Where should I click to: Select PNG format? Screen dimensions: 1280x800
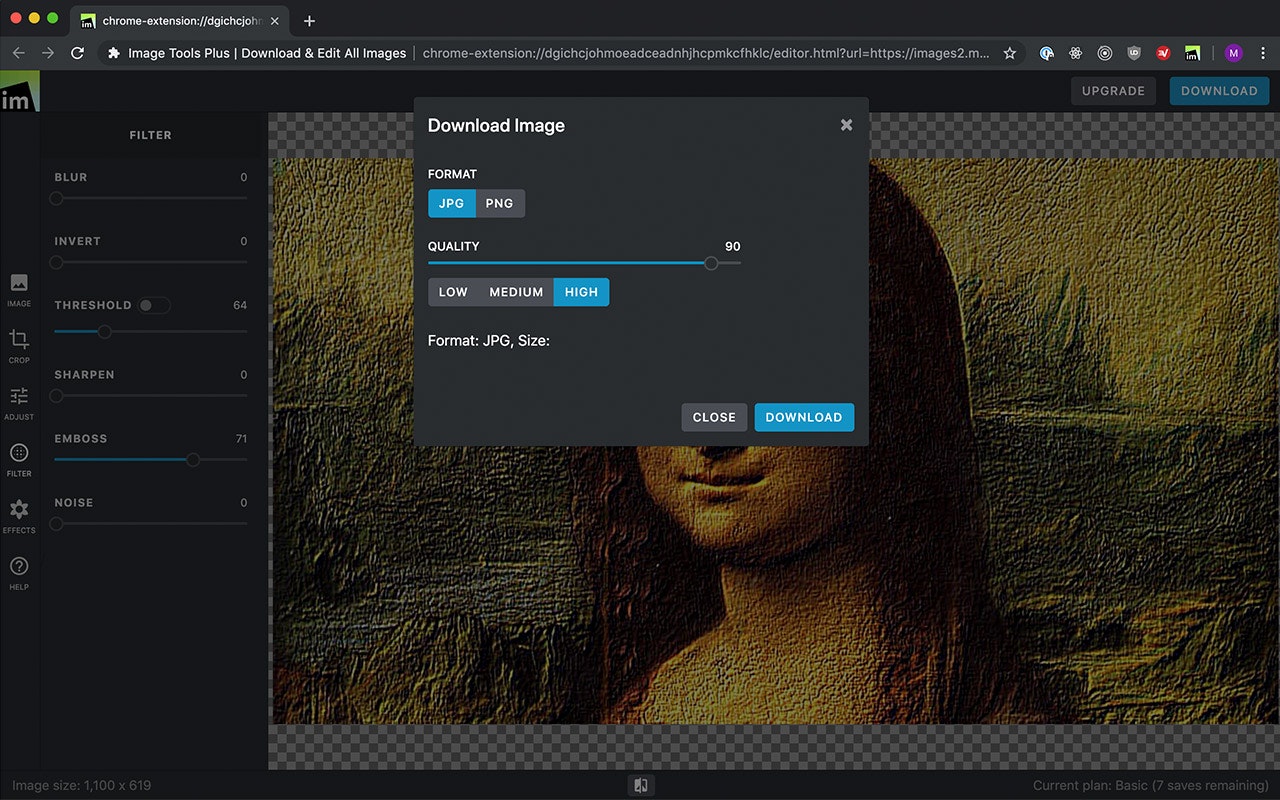pos(500,204)
